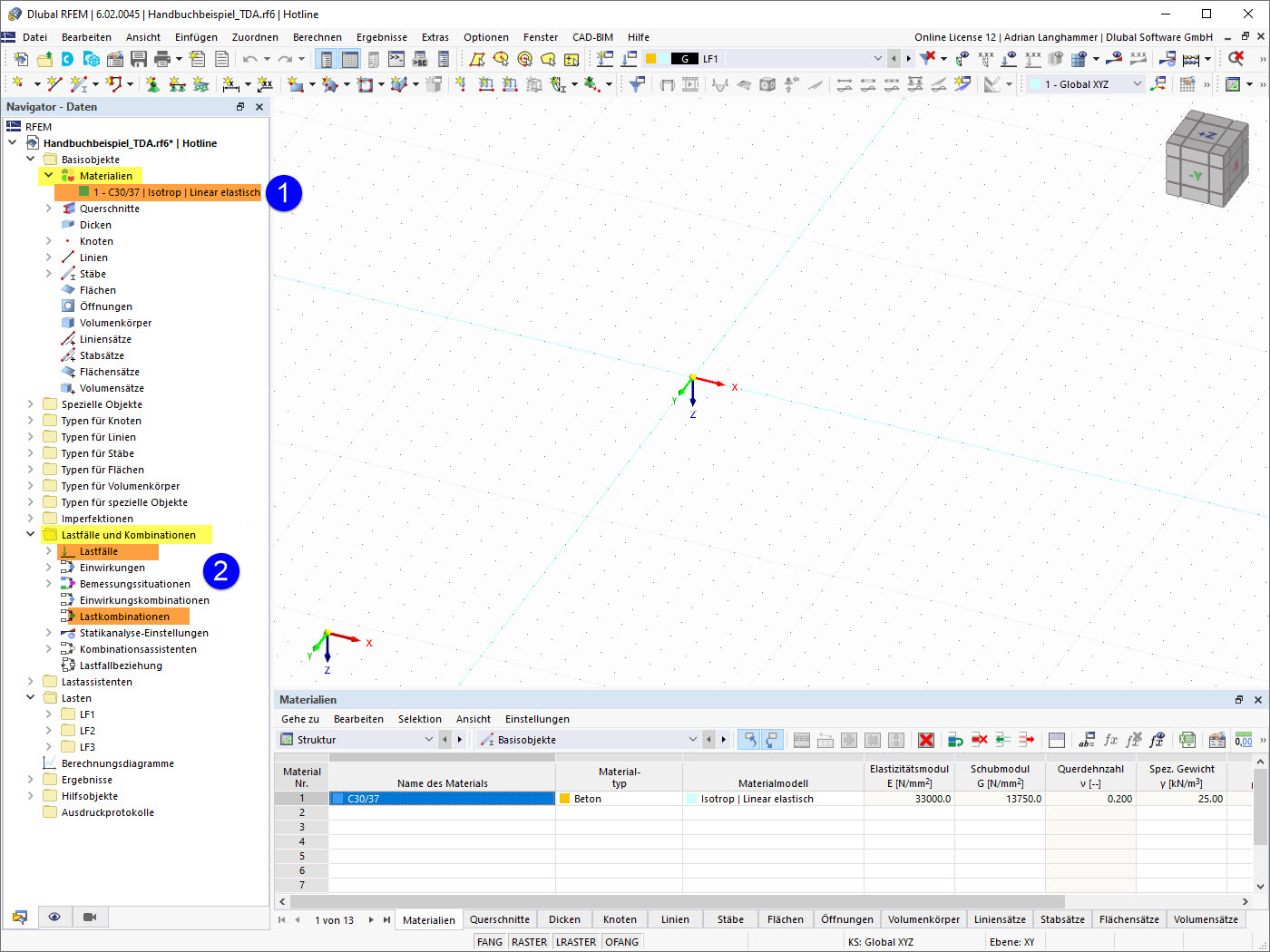This screenshot has height=952, width=1270.
Task: Open the Drucken (print) icon in the toolbar
Action: 161,58
